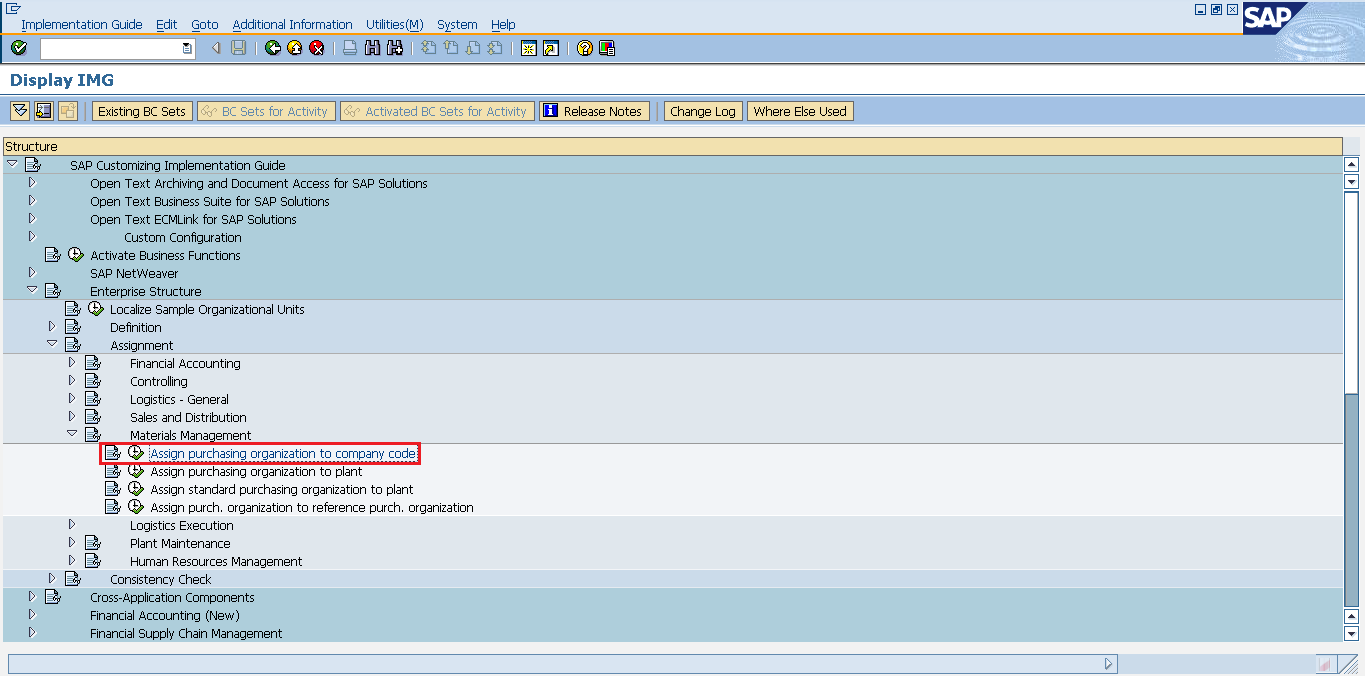This screenshot has height=676, width=1365.
Task: Click the Change Log button
Action: [x=703, y=111]
